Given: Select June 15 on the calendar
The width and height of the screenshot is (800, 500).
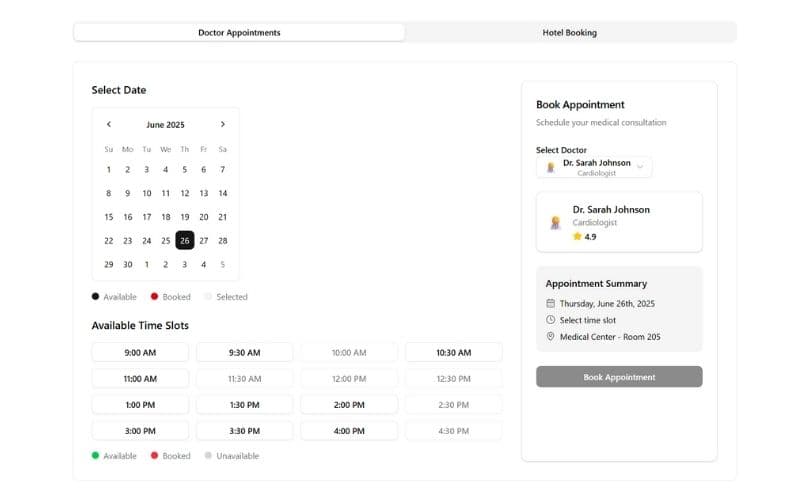Looking at the screenshot, I should [x=109, y=217].
